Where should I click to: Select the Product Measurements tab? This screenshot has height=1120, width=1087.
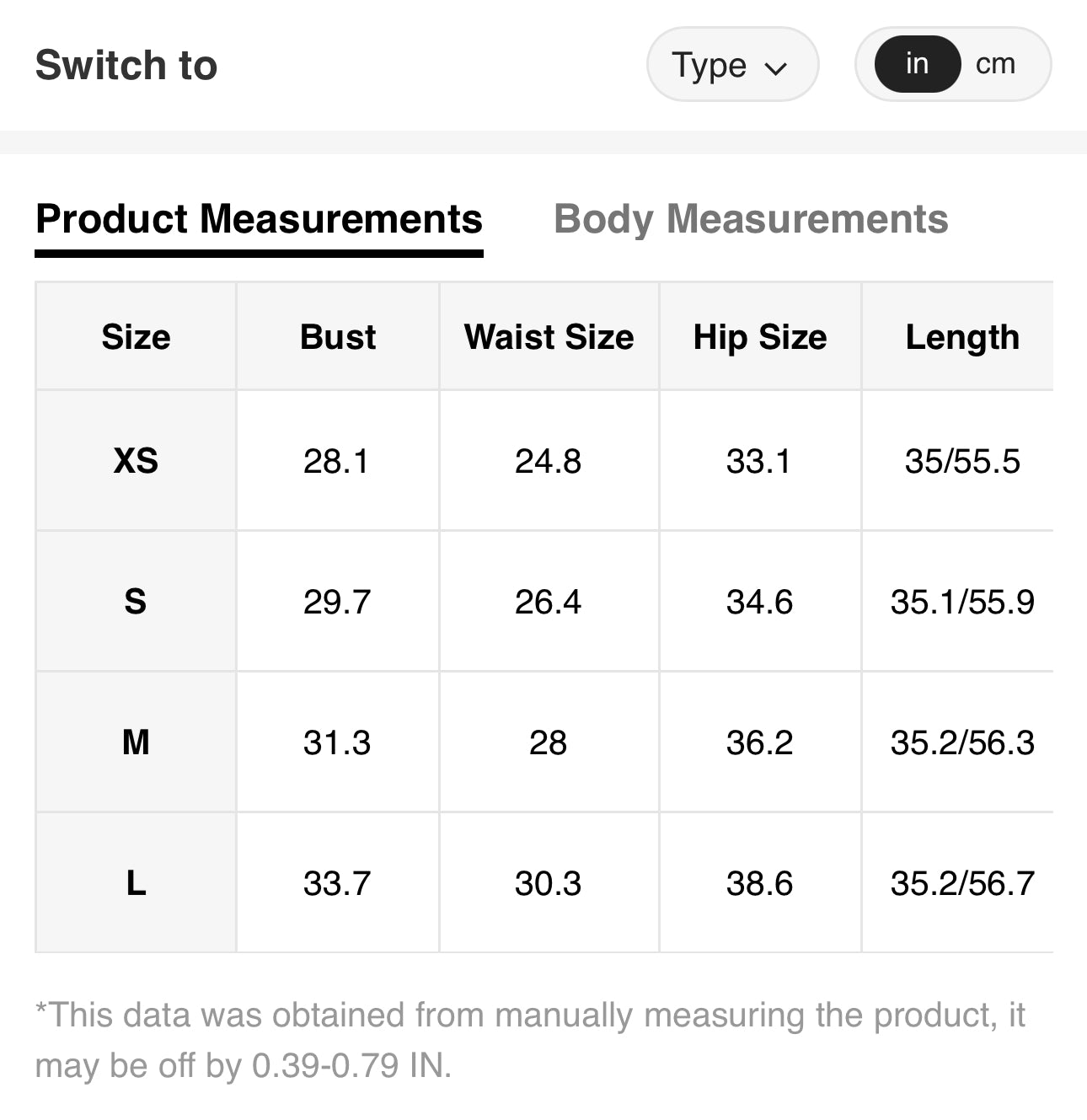(x=259, y=219)
